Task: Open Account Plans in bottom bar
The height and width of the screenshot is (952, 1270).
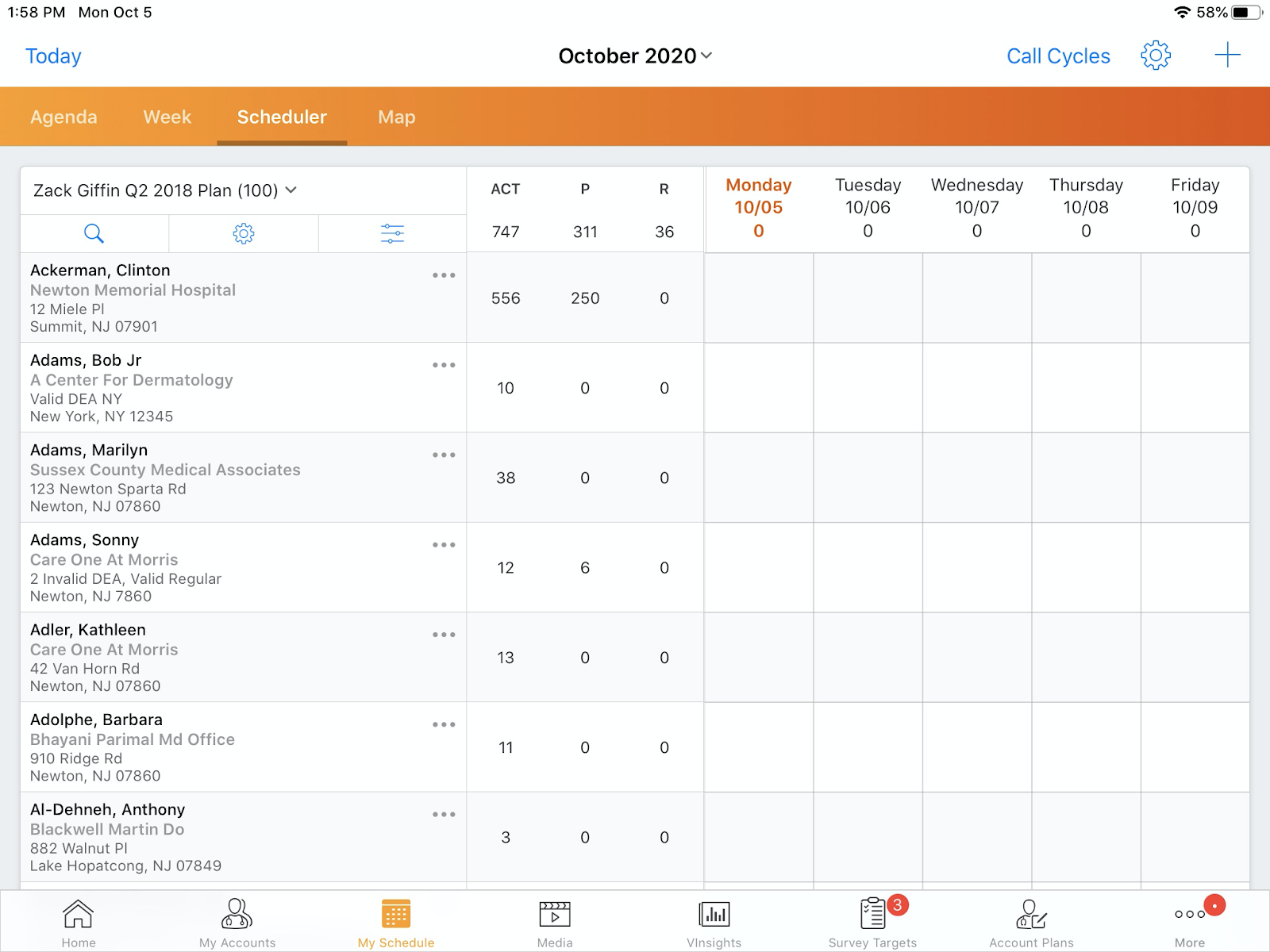Action: (1031, 923)
